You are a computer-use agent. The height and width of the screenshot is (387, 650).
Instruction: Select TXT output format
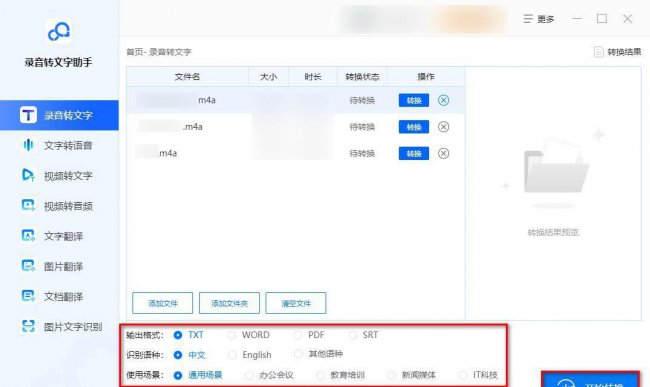189,335
